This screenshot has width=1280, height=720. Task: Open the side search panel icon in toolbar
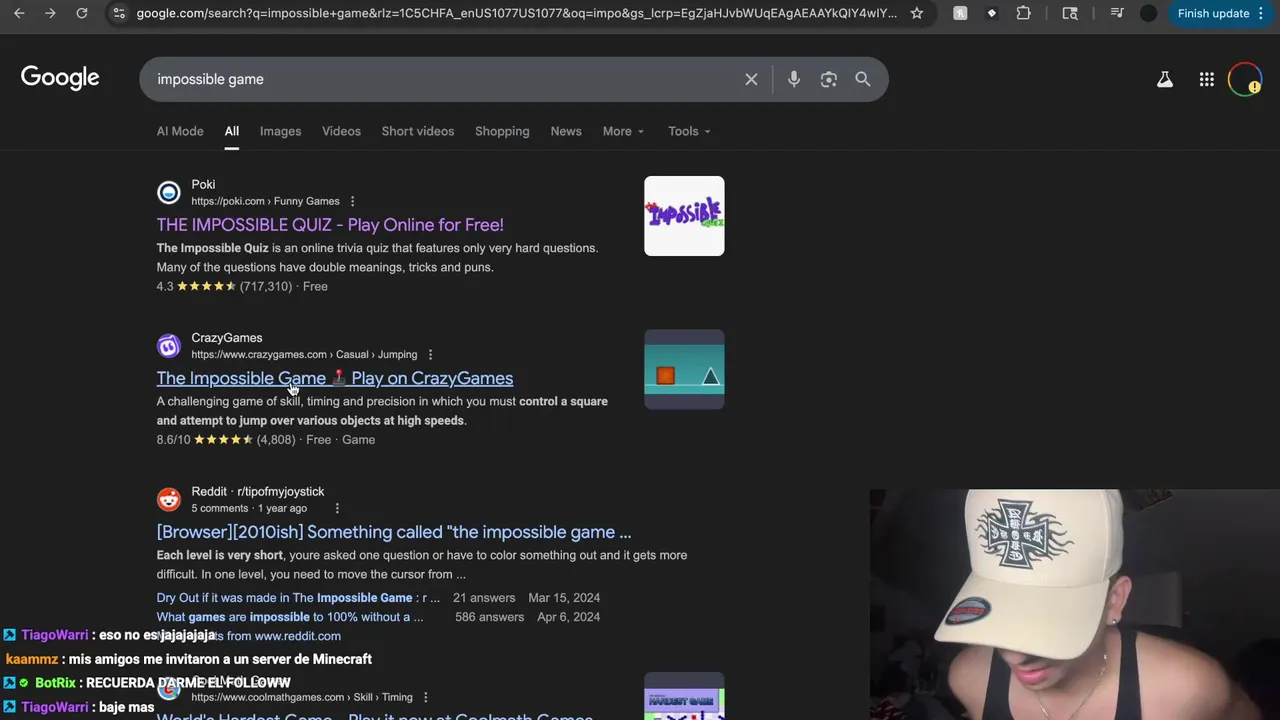pyautogui.click(x=1070, y=13)
